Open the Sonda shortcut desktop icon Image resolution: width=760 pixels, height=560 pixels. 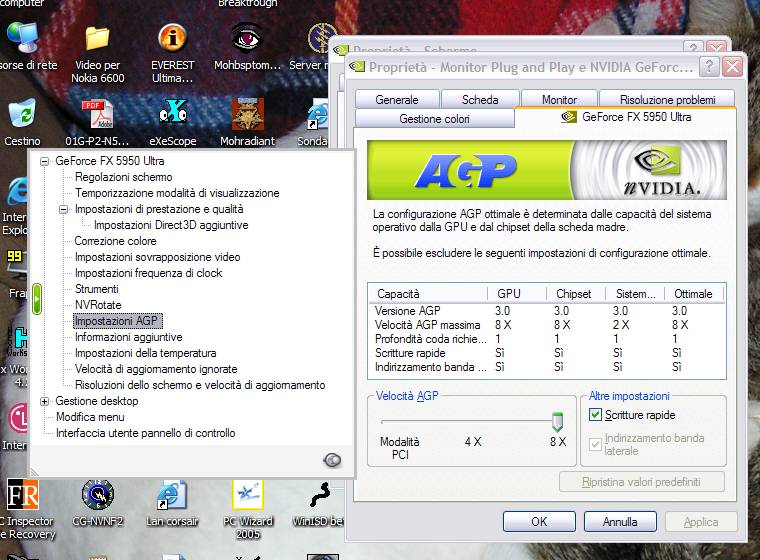click(x=317, y=114)
